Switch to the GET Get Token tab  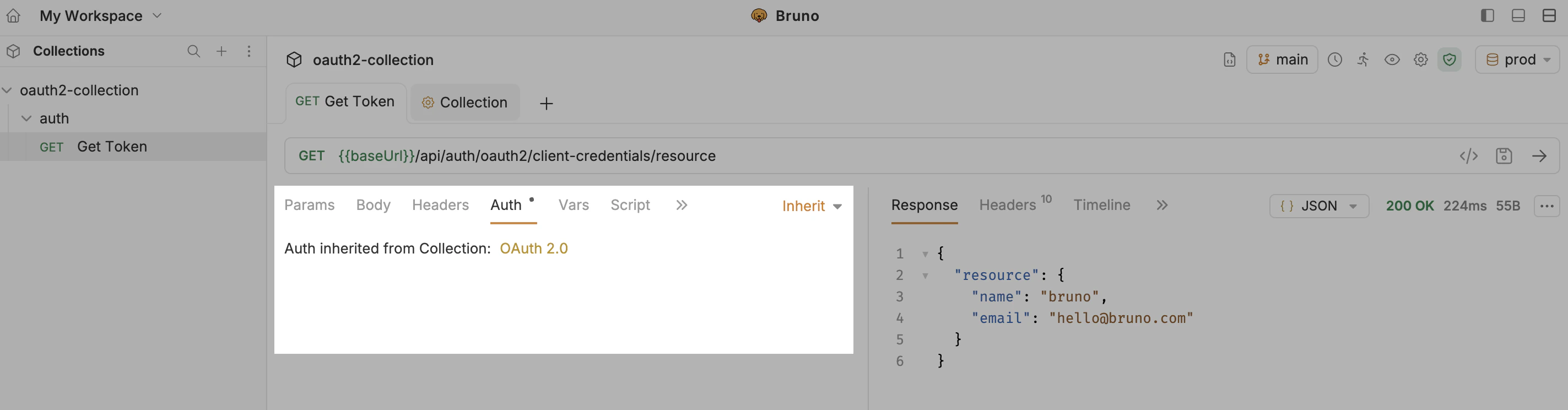[x=345, y=102]
